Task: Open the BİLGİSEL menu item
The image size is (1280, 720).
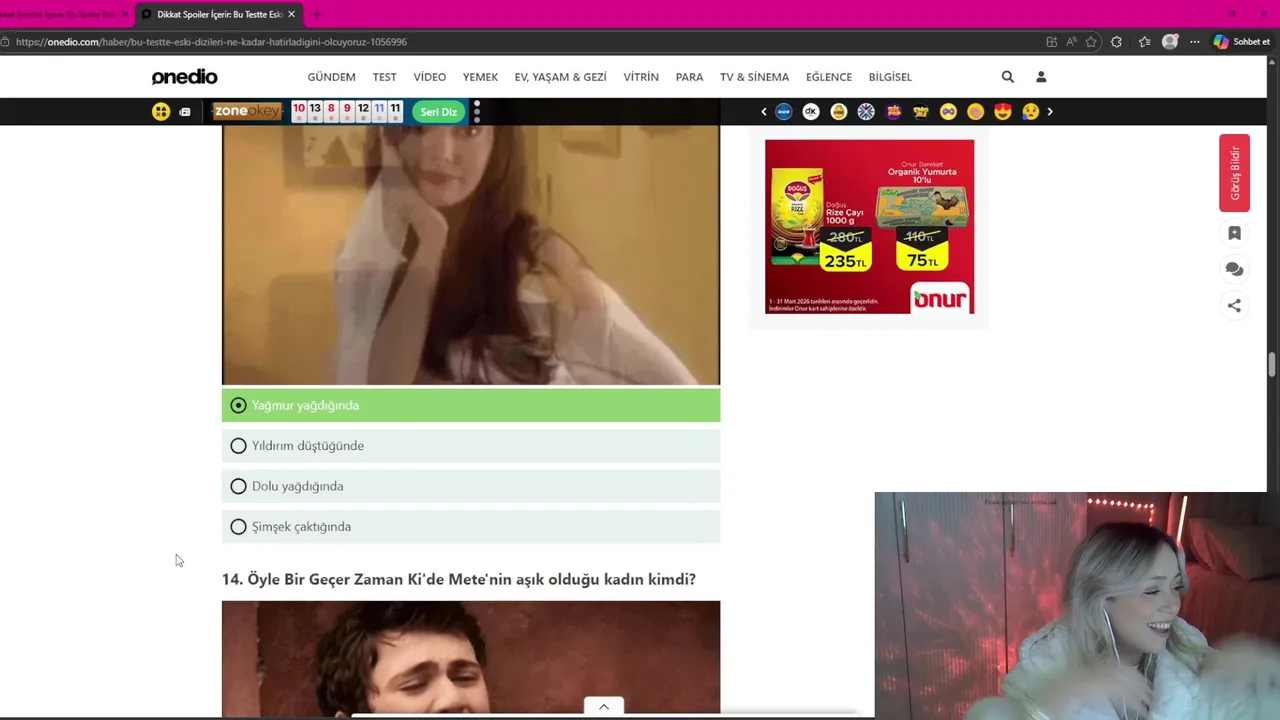Action: point(890,77)
